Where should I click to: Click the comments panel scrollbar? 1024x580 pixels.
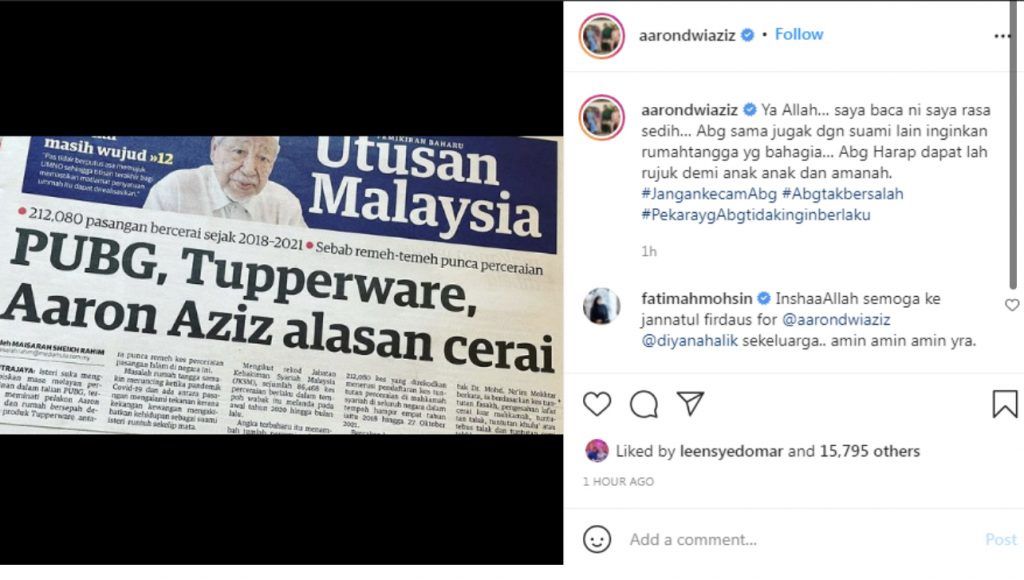[x=1013, y=145]
